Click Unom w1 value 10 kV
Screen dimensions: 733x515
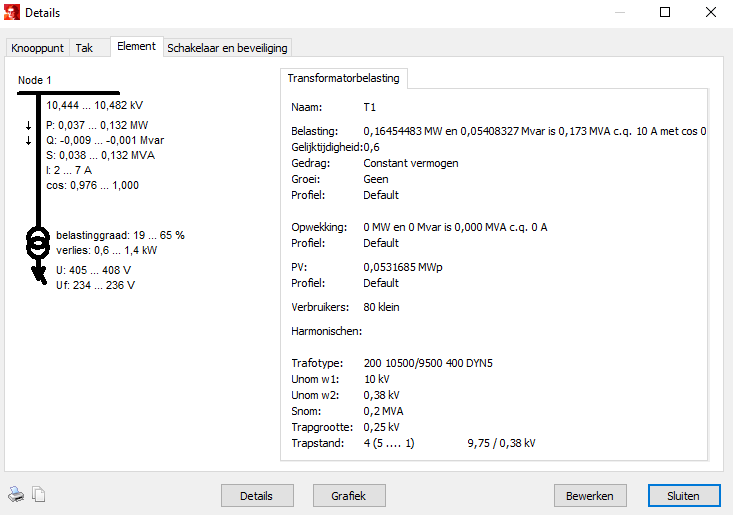click(x=377, y=379)
